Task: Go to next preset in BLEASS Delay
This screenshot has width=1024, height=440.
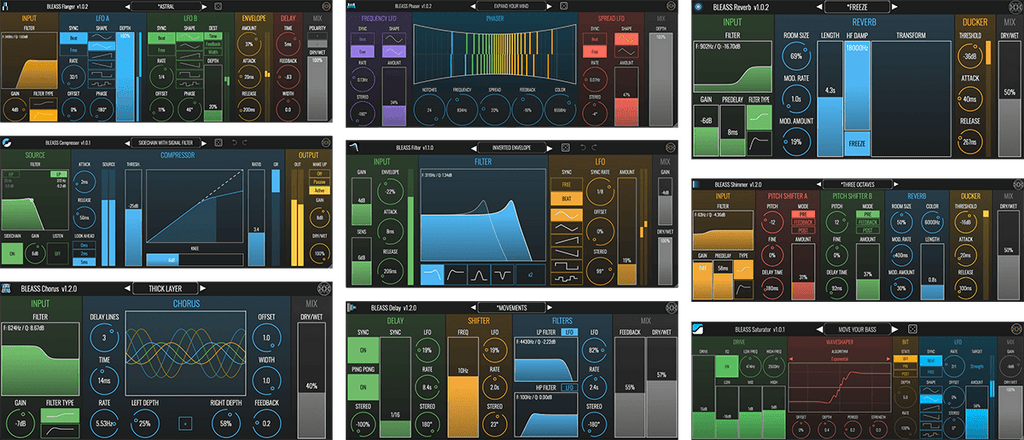Action: pyautogui.click(x=549, y=307)
